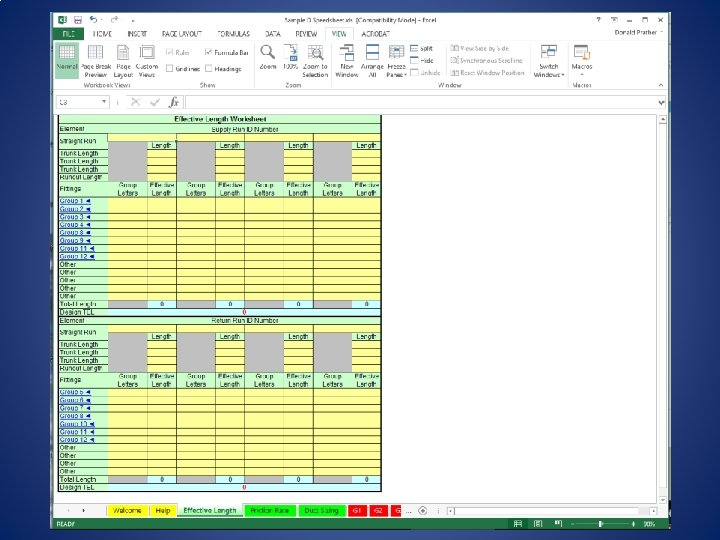Image resolution: width=720 pixels, height=540 pixels.
Task: Click the Group 10 return link
Action: click(77, 424)
